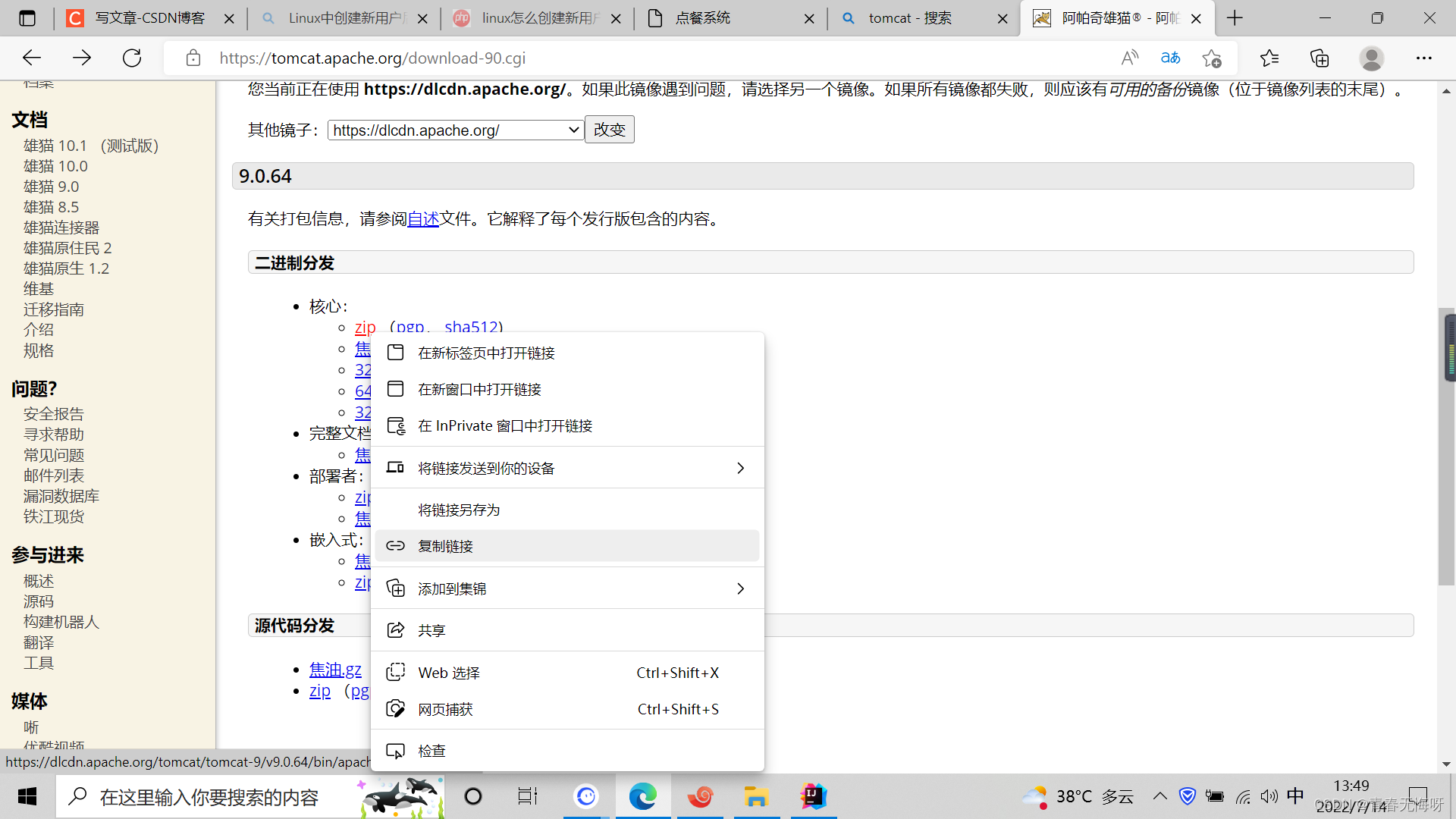Open the taskbar clock showing 13:49

click(1351, 796)
